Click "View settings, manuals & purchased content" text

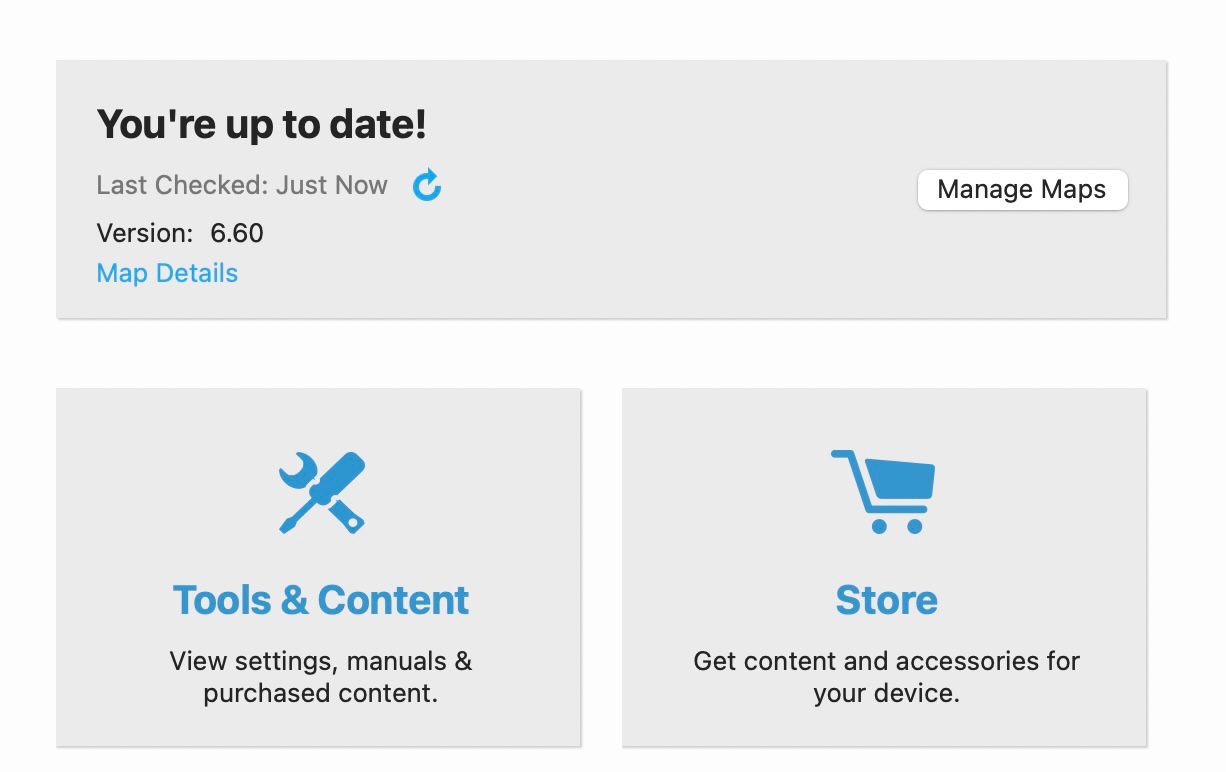tap(321, 677)
